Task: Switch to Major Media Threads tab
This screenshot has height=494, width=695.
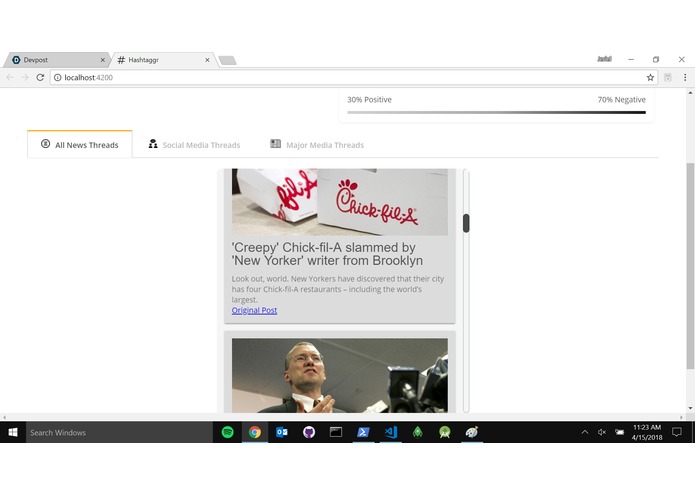Action: [317, 144]
